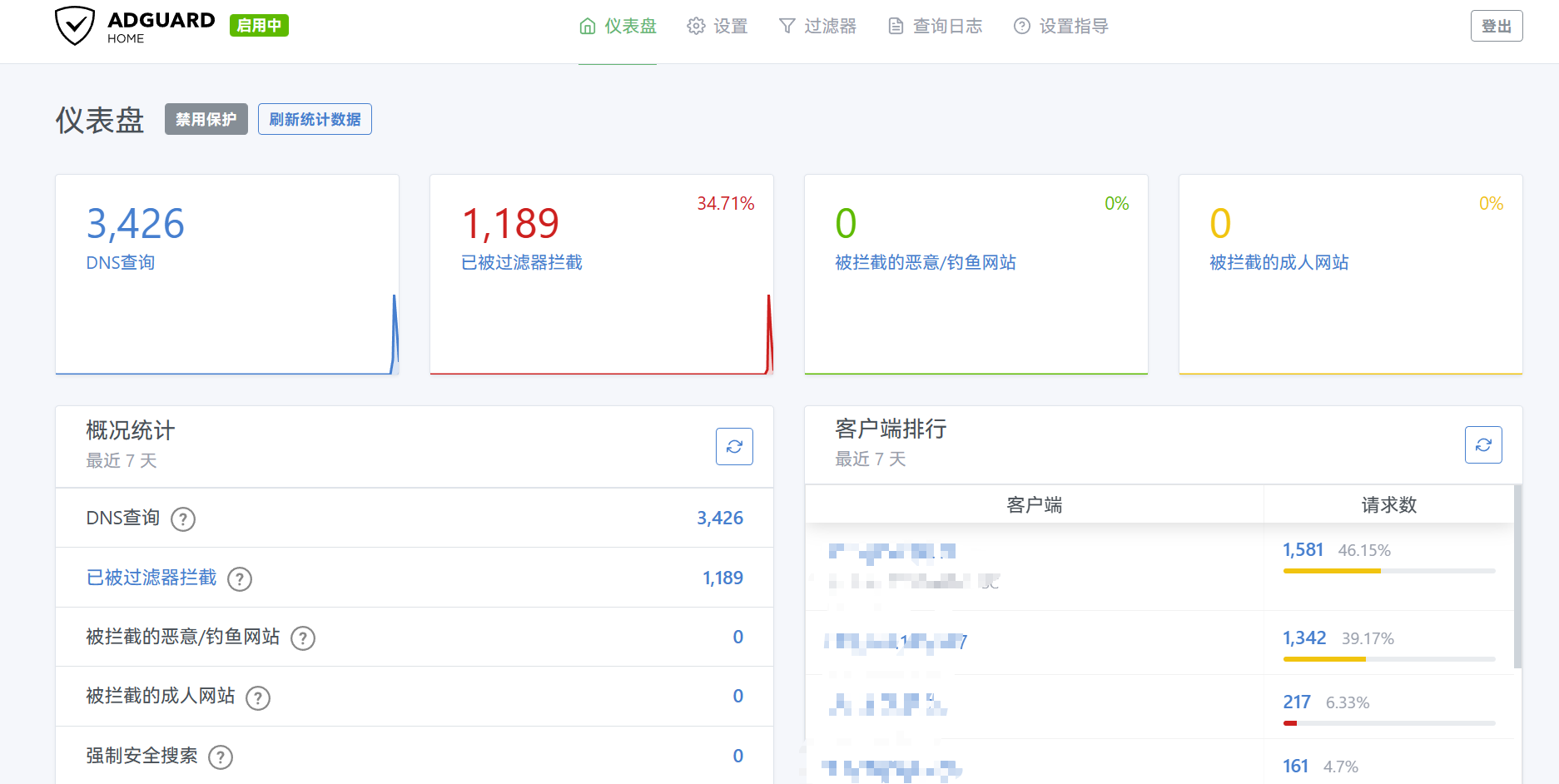Click the document icon beside 查询日志
Image resolution: width=1559 pixels, height=784 pixels.
coord(896,27)
